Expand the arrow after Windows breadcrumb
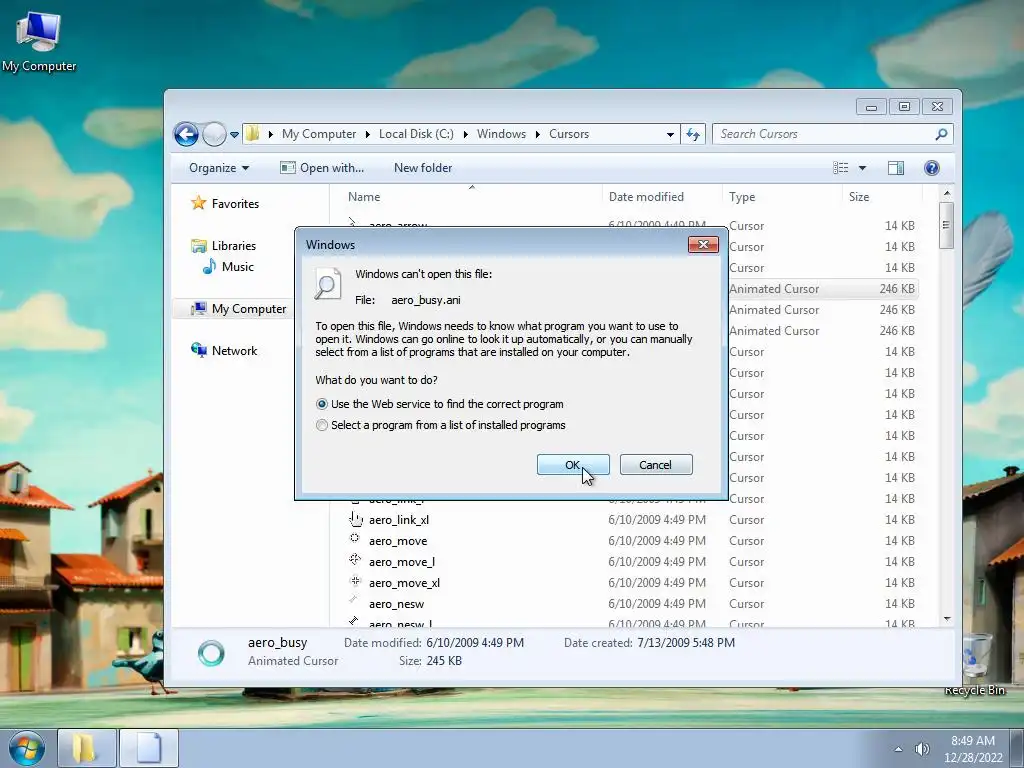The width and height of the screenshot is (1024, 768). click(537, 135)
